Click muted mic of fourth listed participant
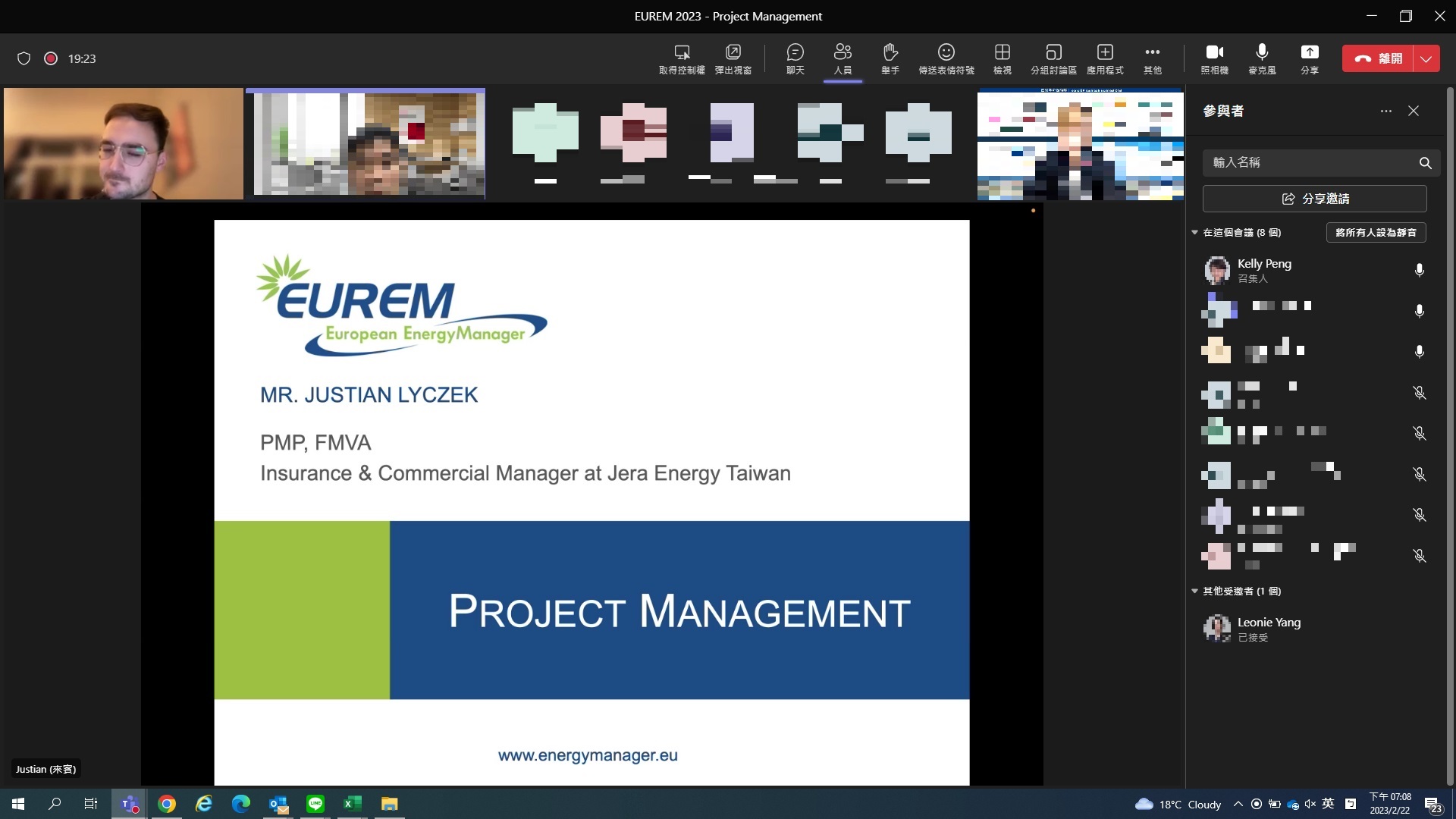 coord(1420,393)
